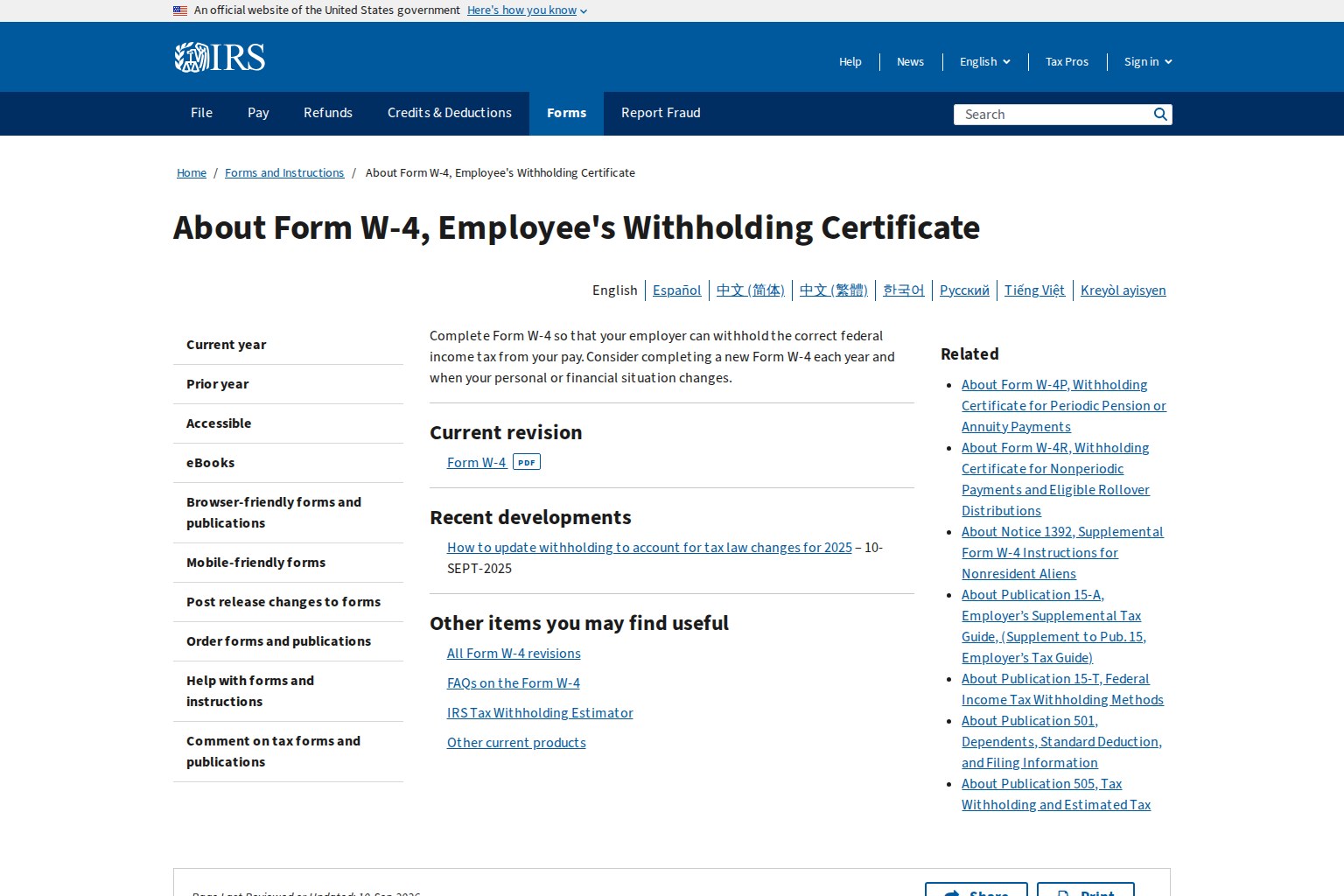
Task: Click the PDF badge next to Form W-4
Action: tap(527, 462)
